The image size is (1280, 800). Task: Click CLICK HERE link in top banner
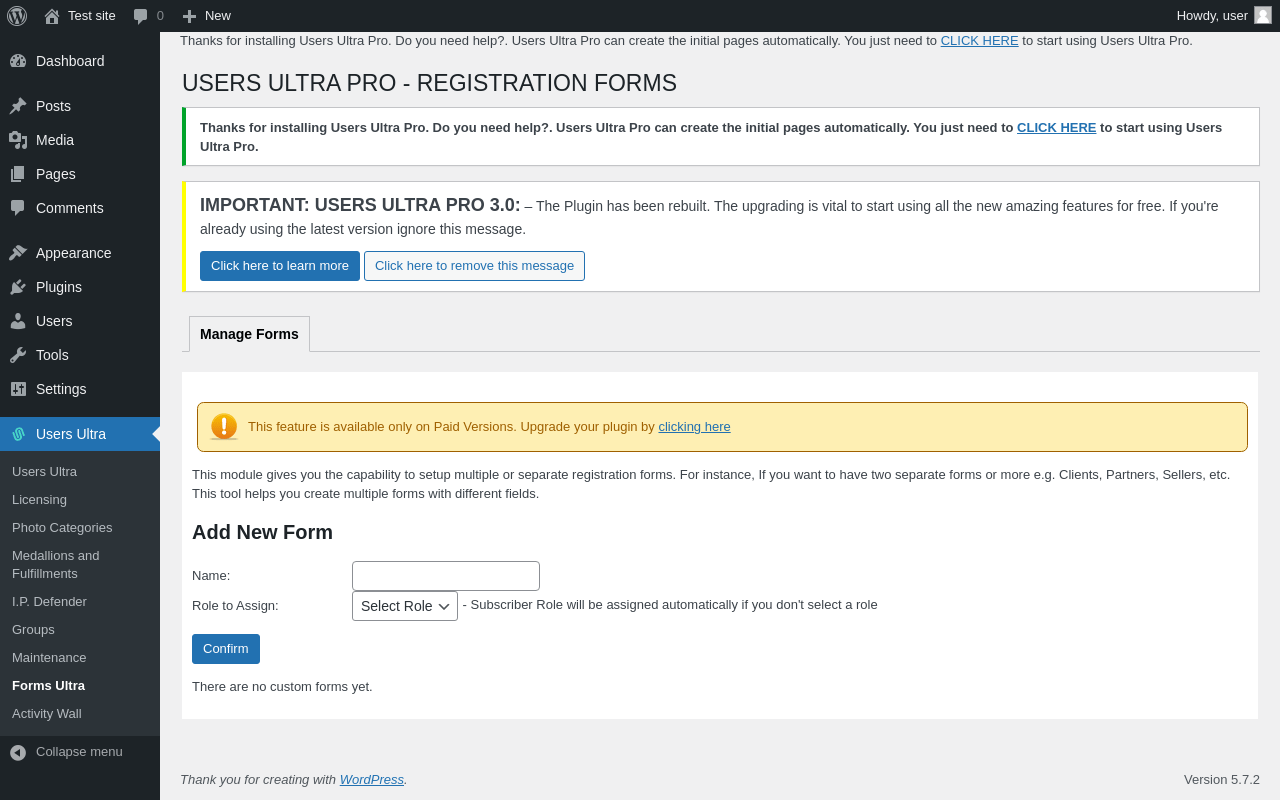[x=979, y=41]
